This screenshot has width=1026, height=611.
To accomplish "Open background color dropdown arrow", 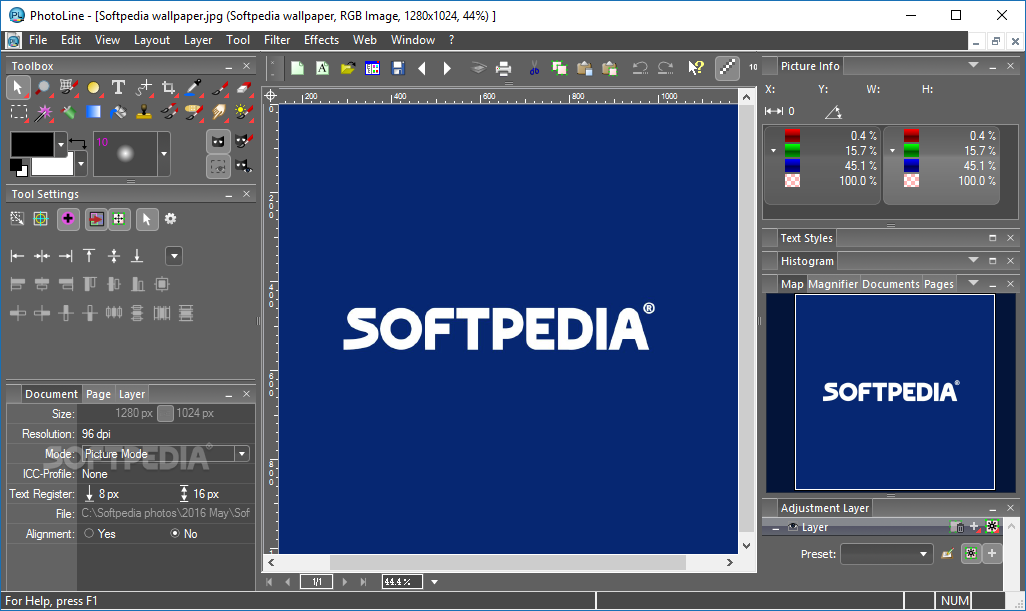I will tap(81, 164).
